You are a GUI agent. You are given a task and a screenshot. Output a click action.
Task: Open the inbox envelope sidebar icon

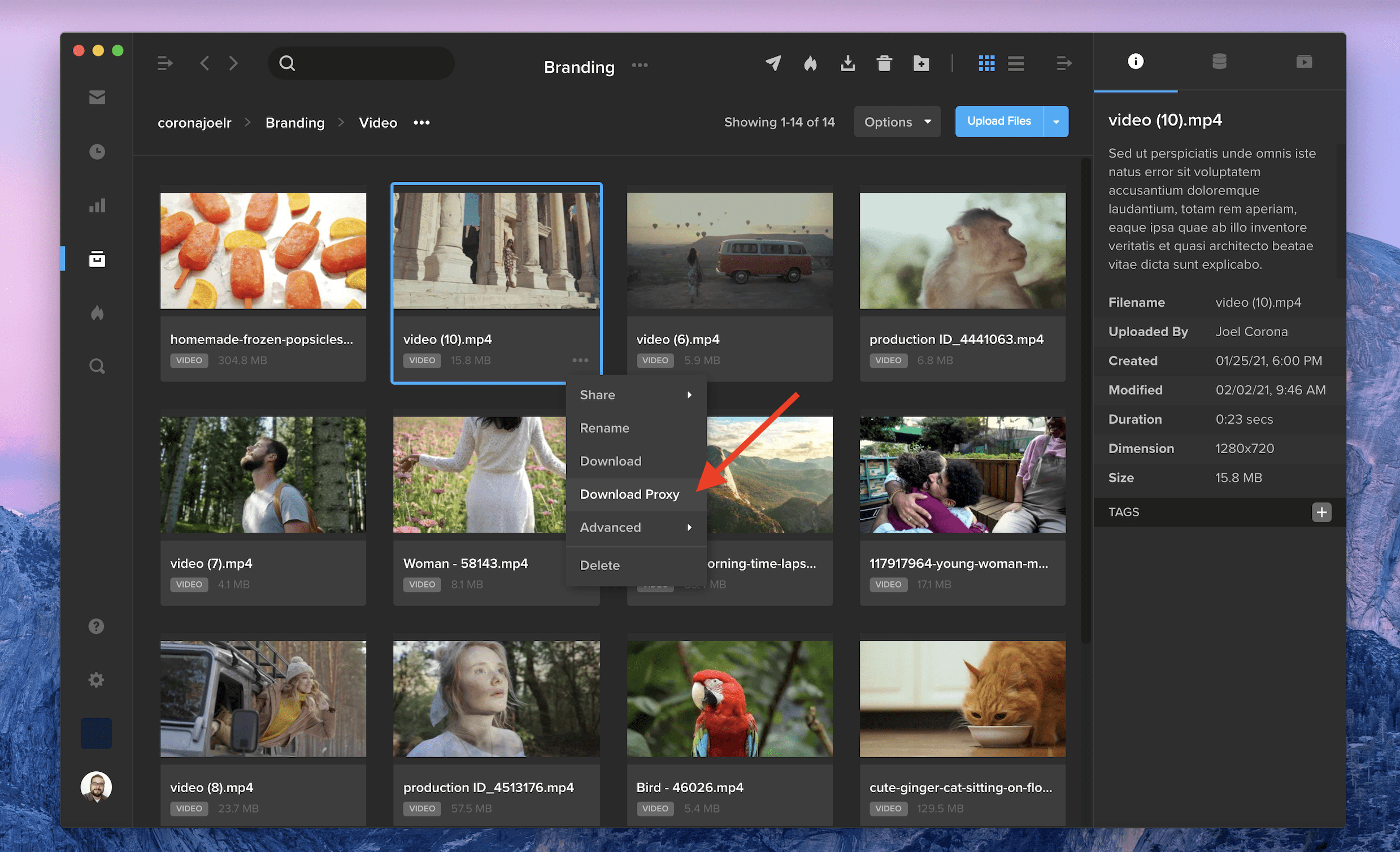[x=97, y=97]
